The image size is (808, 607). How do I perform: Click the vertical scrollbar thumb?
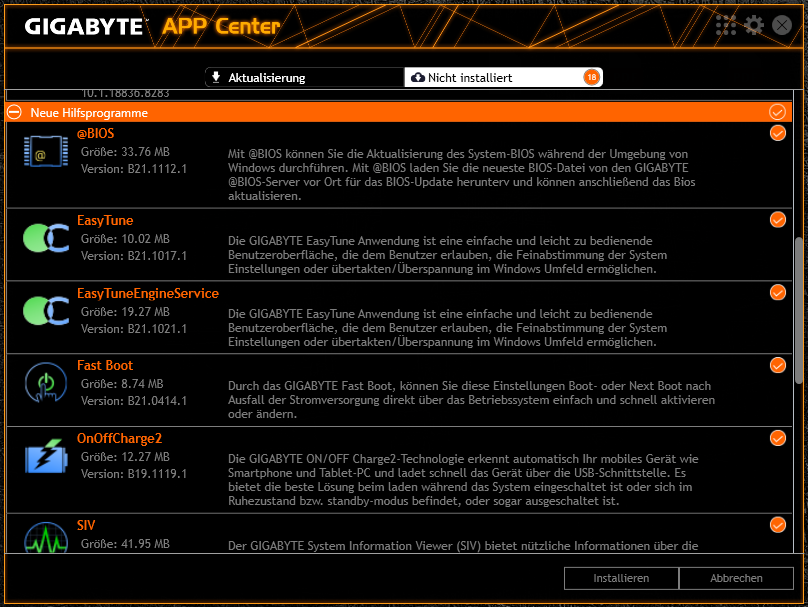tap(799, 310)
